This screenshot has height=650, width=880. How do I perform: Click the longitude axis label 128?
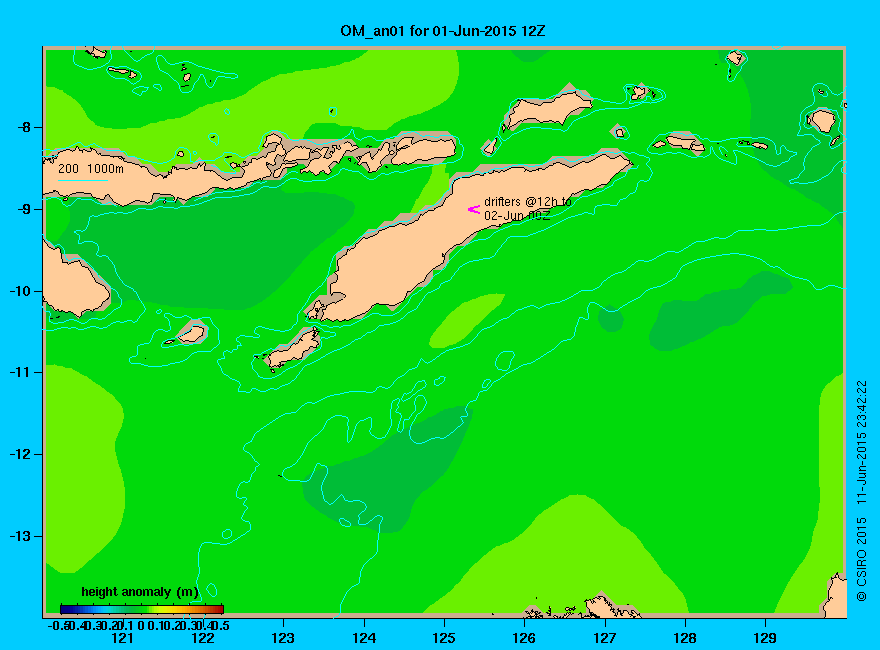[x=685, y=638]
